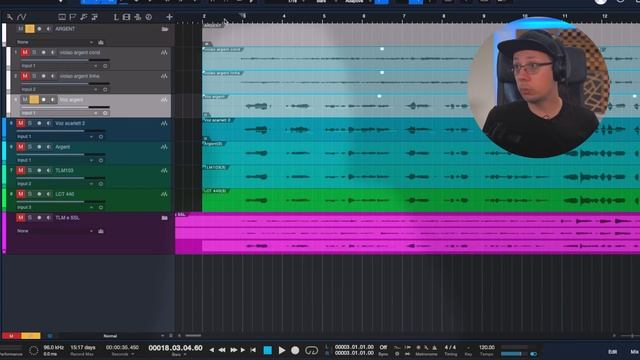
Task: Click the TLM x SSL bus icon
Action: click(x=101, y=231)
